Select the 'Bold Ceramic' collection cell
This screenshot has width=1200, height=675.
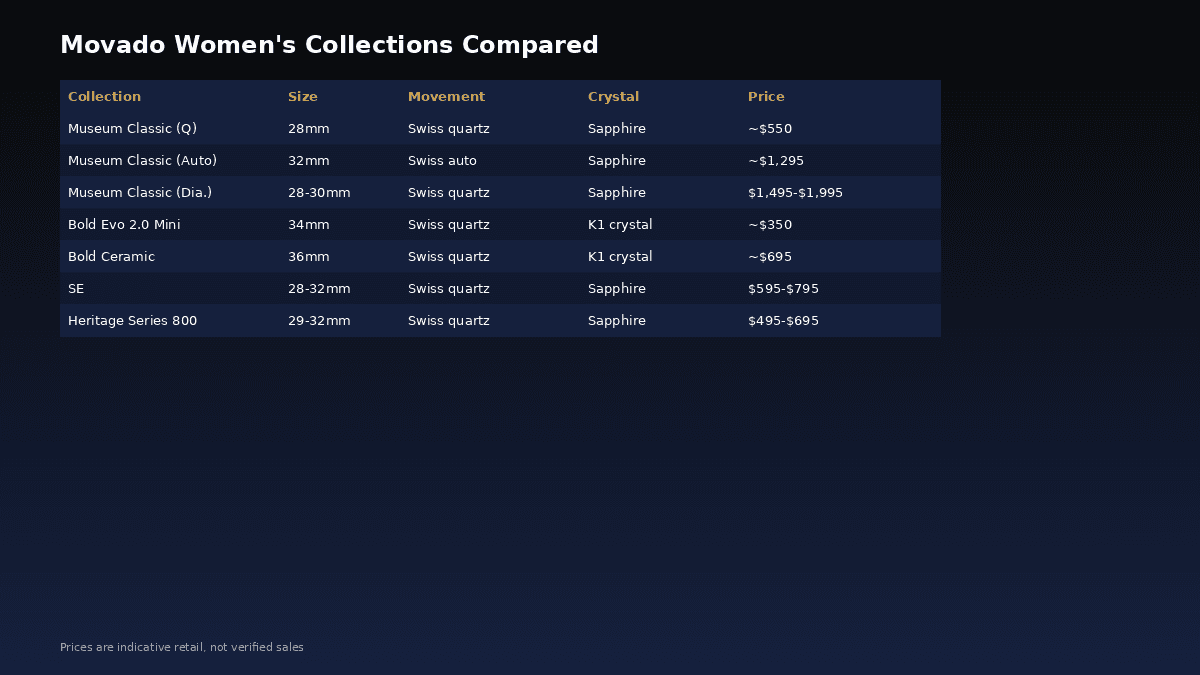(x=111, y=257)
